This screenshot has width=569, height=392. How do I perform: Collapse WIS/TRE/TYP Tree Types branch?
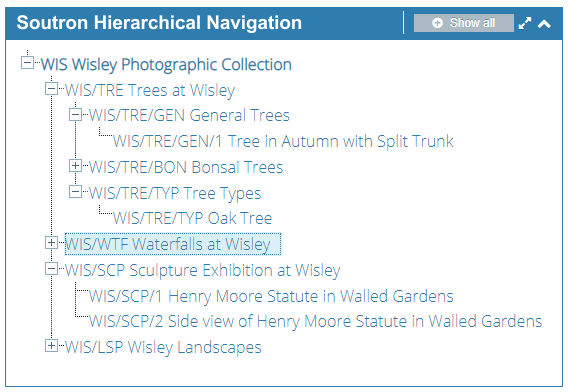(x=75, y=192)
